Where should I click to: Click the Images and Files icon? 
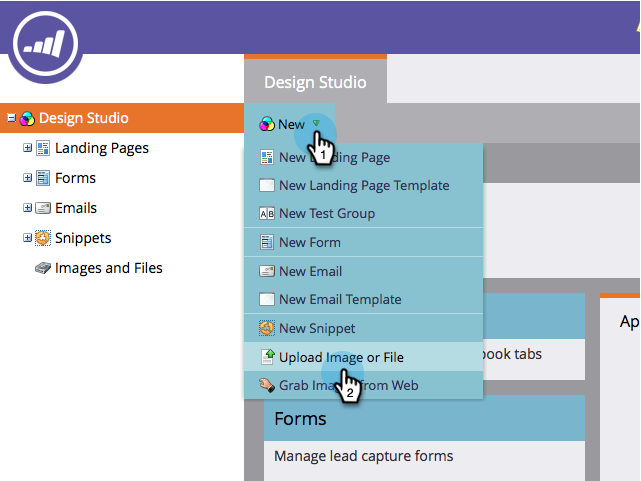[43, 268]
